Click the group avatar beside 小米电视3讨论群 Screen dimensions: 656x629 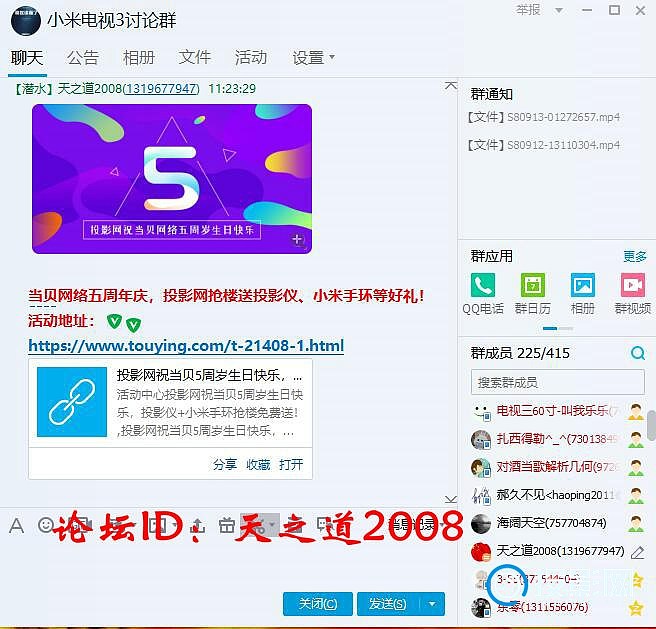(26, 21)
